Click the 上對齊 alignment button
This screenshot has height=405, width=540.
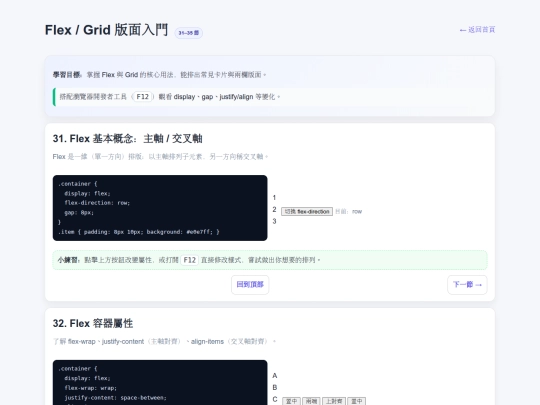click(334, 401)
